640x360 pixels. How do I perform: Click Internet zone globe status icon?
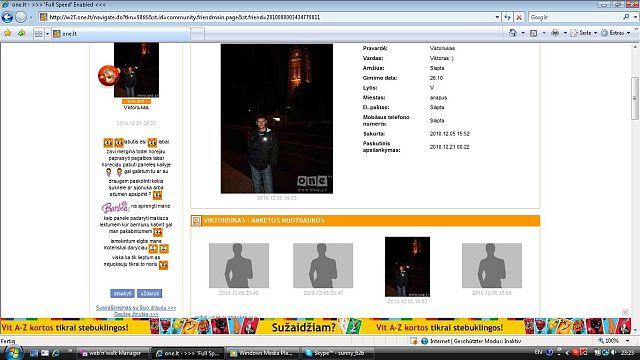click(424, 341)
